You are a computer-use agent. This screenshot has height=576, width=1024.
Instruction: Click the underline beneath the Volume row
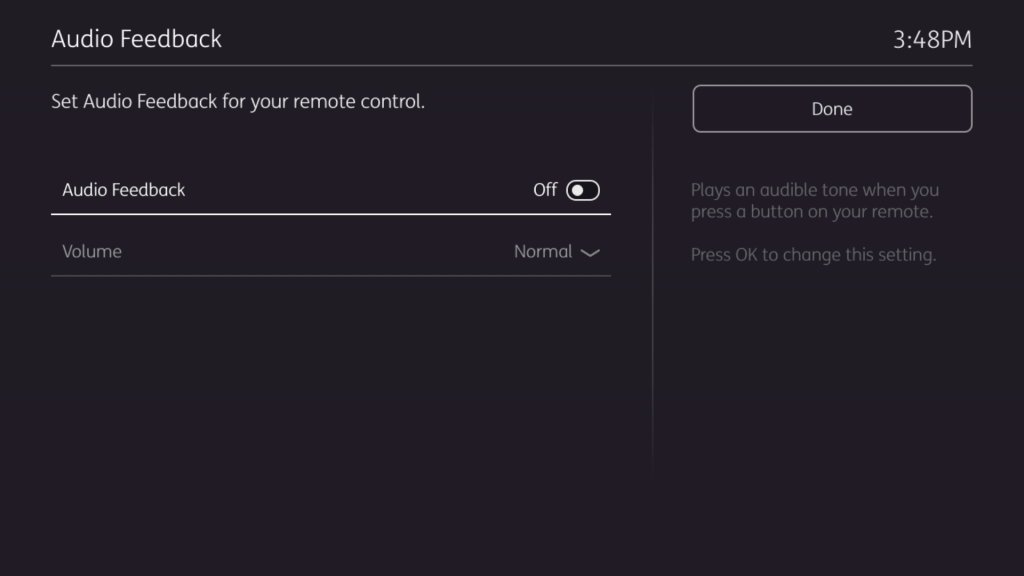330,276
